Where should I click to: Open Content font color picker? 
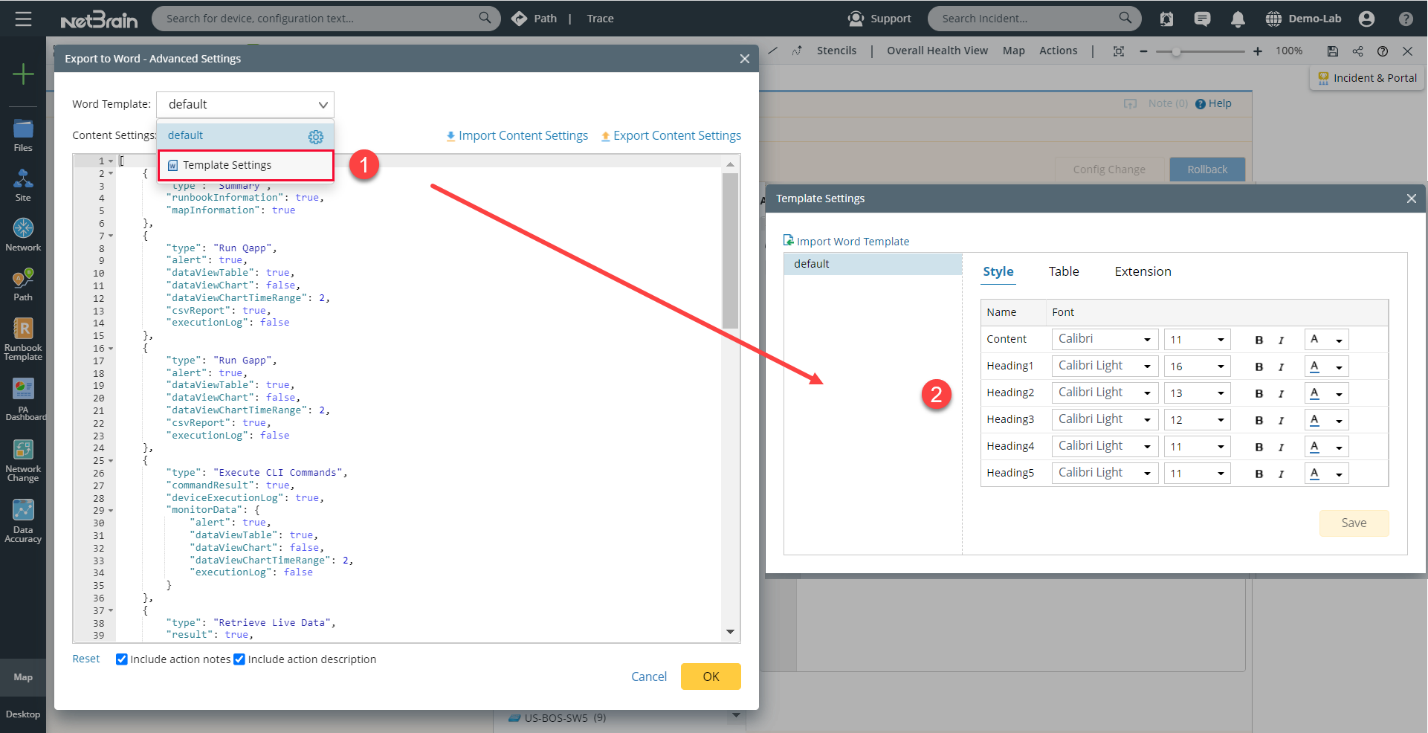[1326, 340]
